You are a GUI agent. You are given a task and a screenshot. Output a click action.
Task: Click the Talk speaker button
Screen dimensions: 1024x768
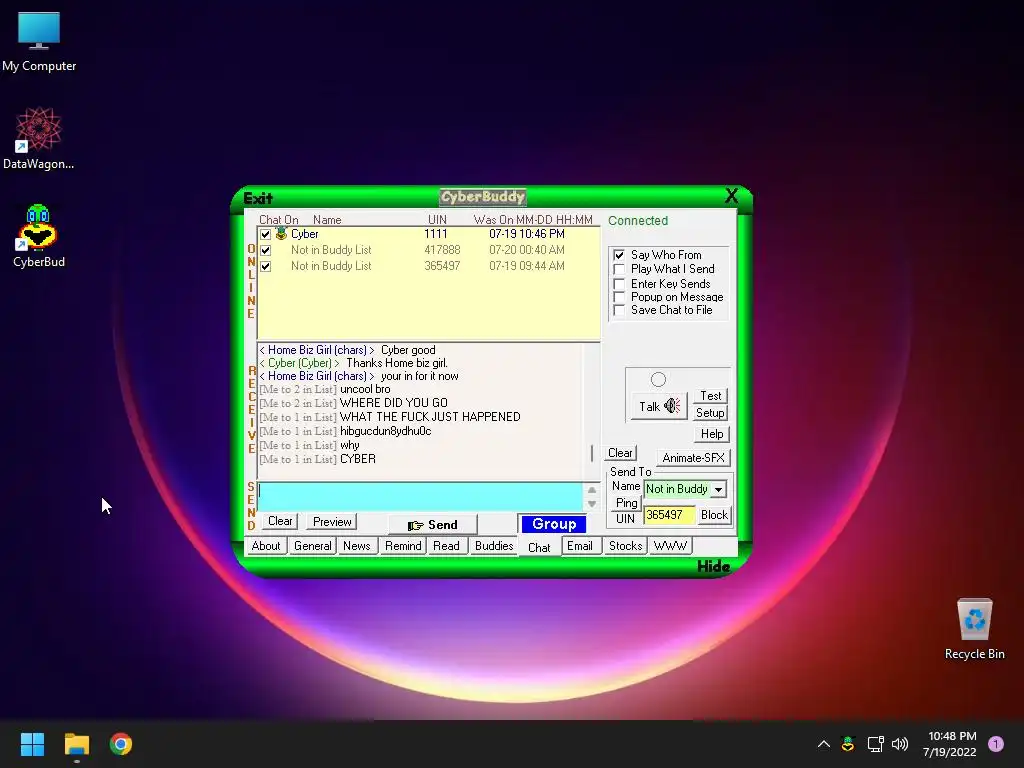tap(659, 406)
